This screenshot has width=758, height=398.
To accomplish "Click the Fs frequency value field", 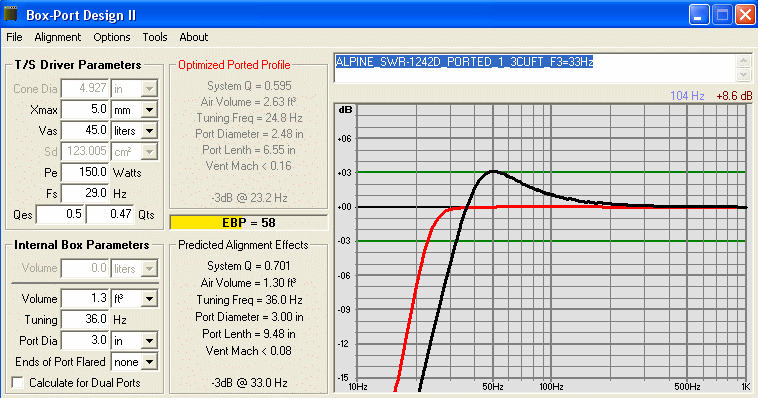I will pyautogui.click(x=85, y=193).
